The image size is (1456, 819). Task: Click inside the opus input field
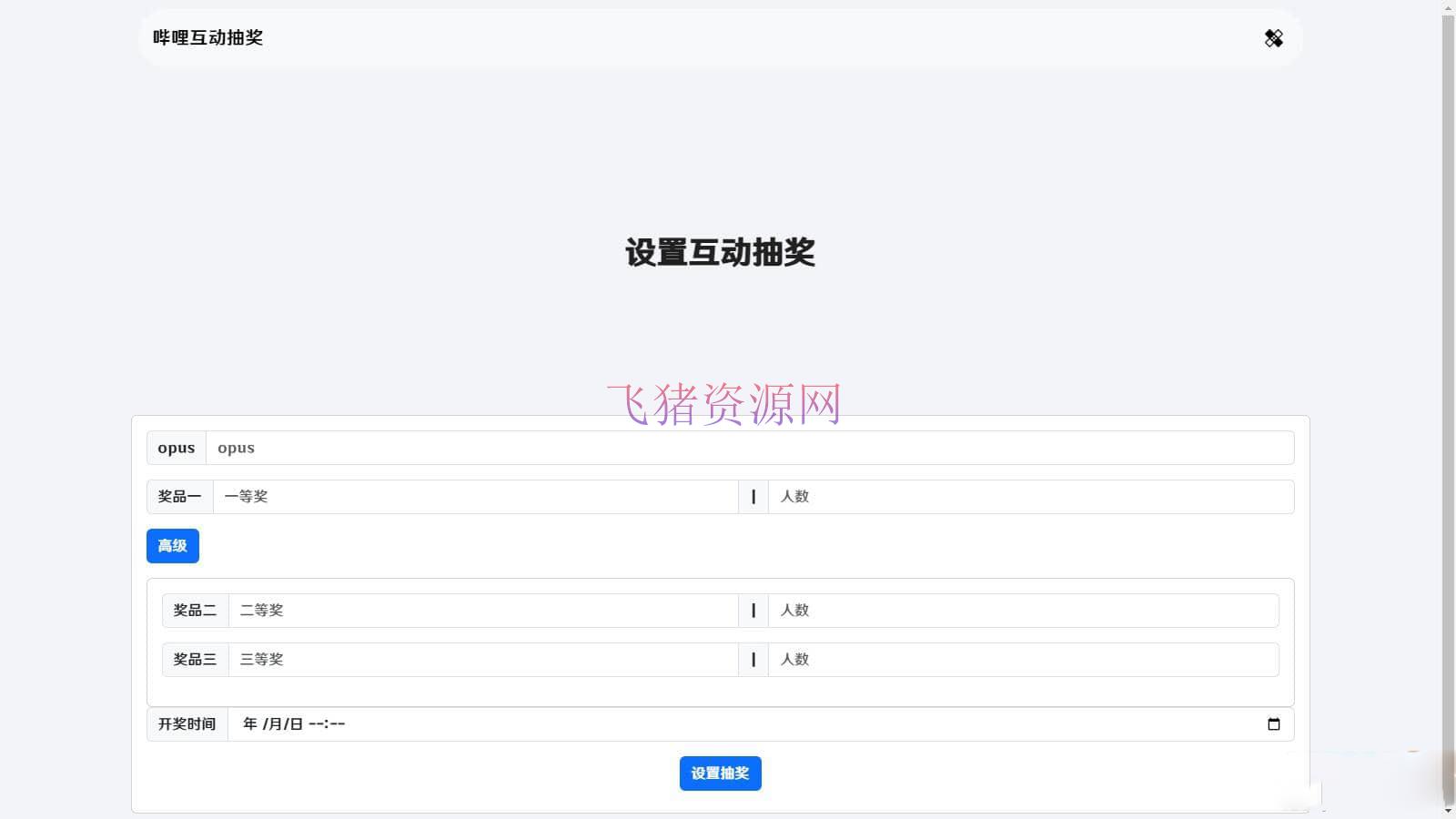coord(637,447)
